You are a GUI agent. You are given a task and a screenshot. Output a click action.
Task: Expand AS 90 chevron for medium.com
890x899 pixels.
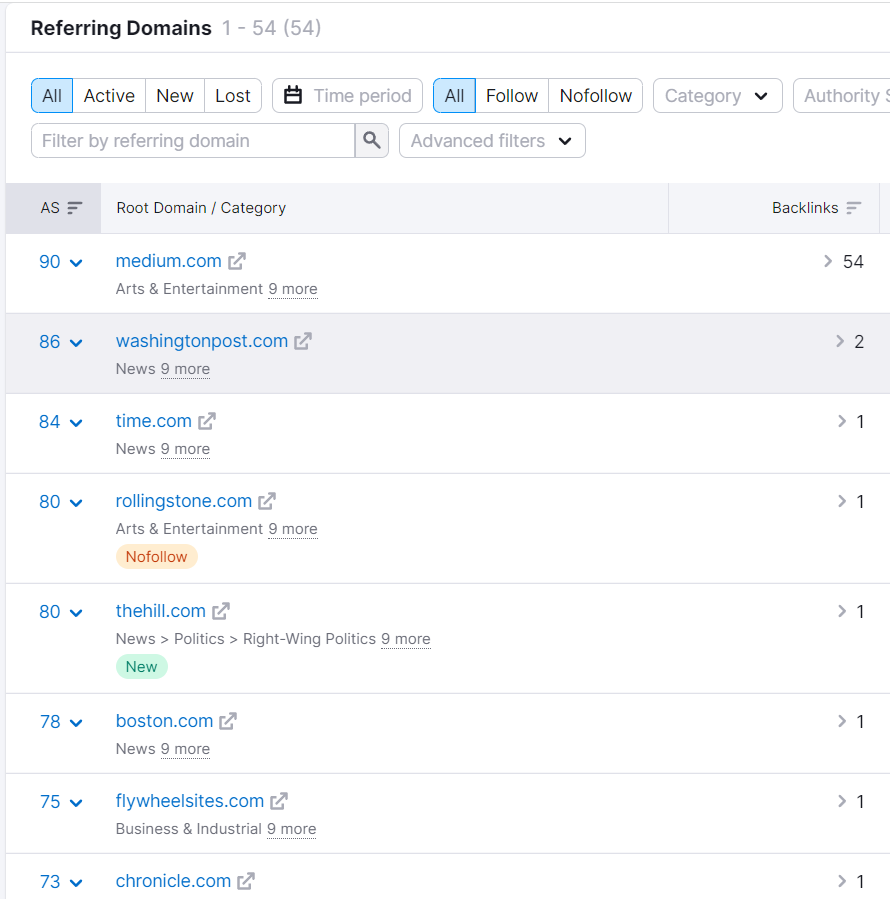(76, 263)
